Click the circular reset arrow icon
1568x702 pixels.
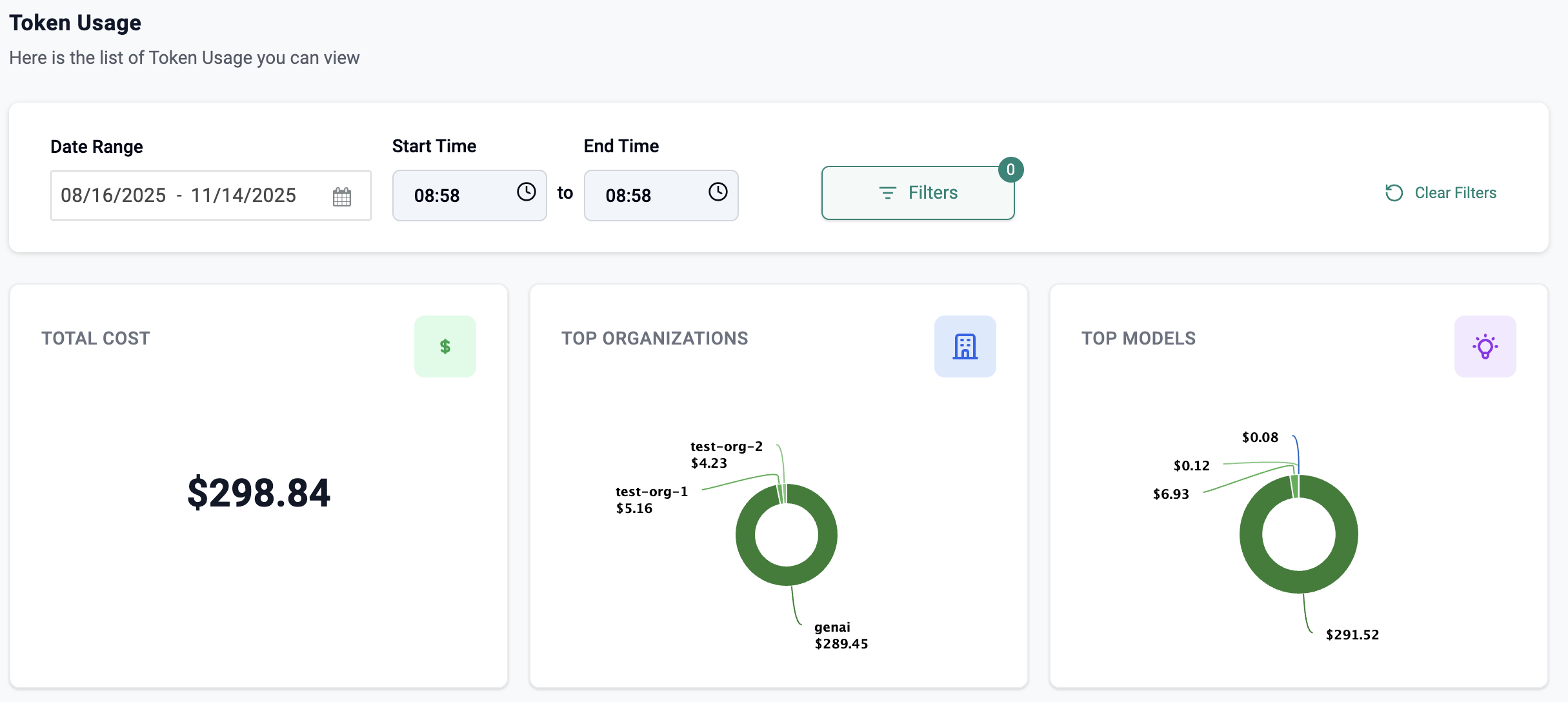[1394, 193]
